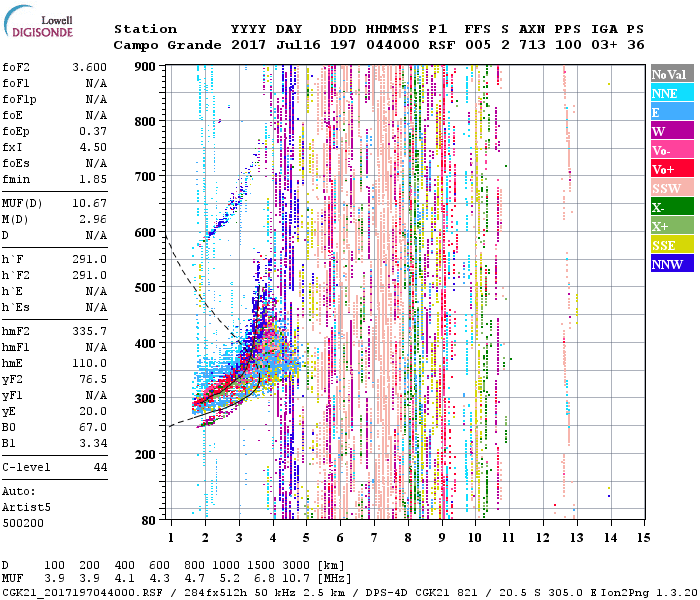Select the C-level value 44

tap(100, 467)
